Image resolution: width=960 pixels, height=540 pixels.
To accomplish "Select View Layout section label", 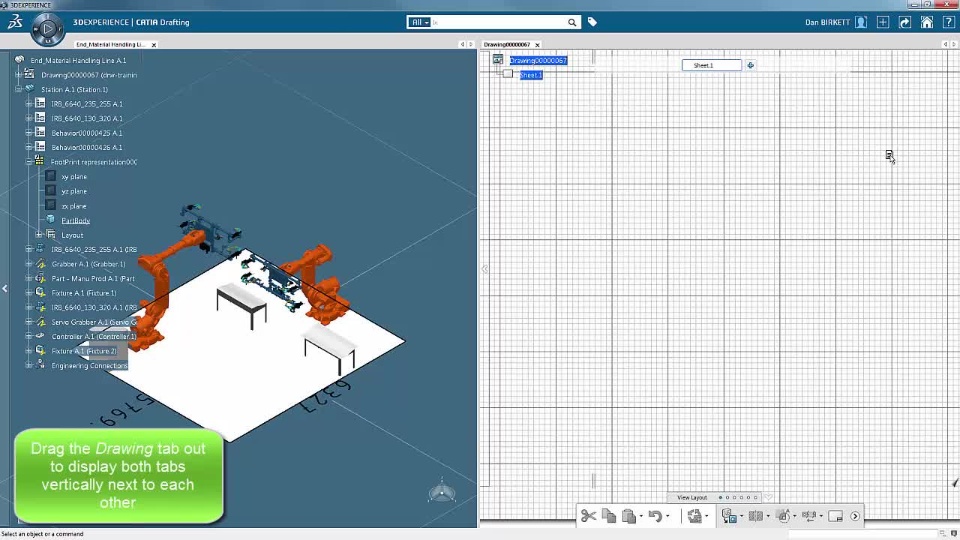I will pyautogui.click(x=692, y=498).
